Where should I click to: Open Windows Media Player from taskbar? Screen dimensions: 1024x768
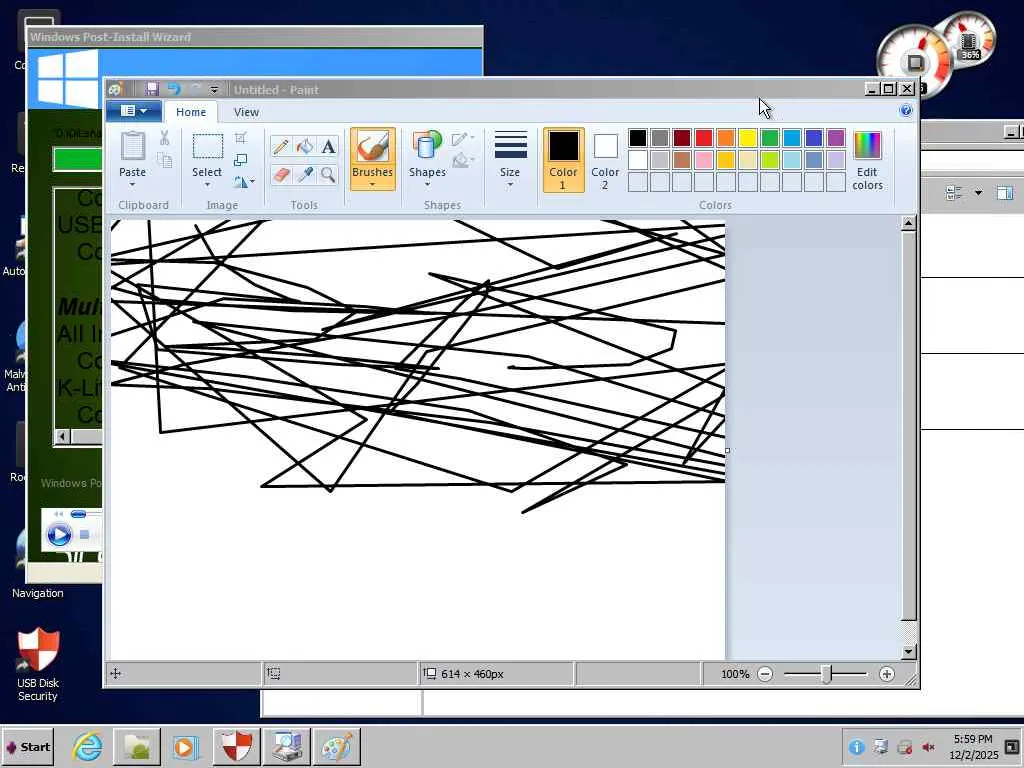(x=185, y=747)
